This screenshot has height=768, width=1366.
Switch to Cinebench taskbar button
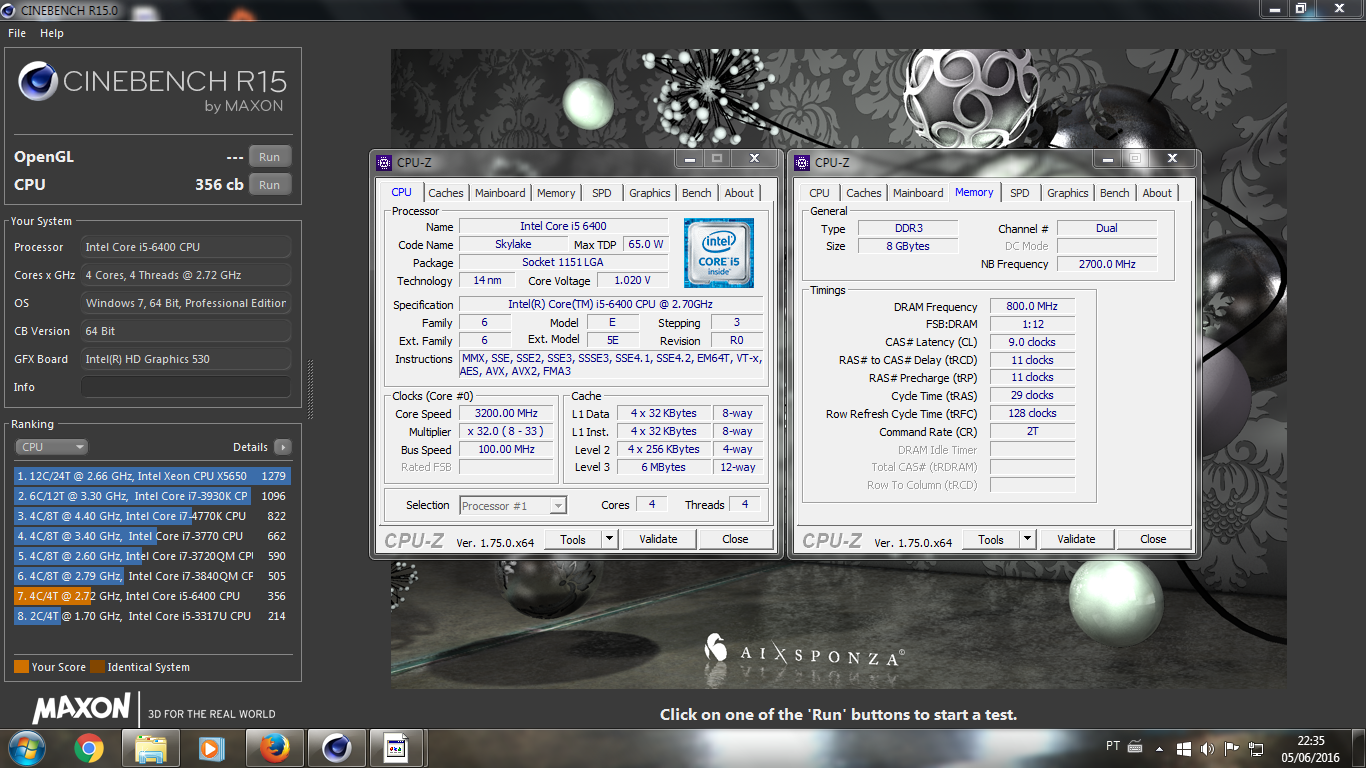tap(336, 748)
